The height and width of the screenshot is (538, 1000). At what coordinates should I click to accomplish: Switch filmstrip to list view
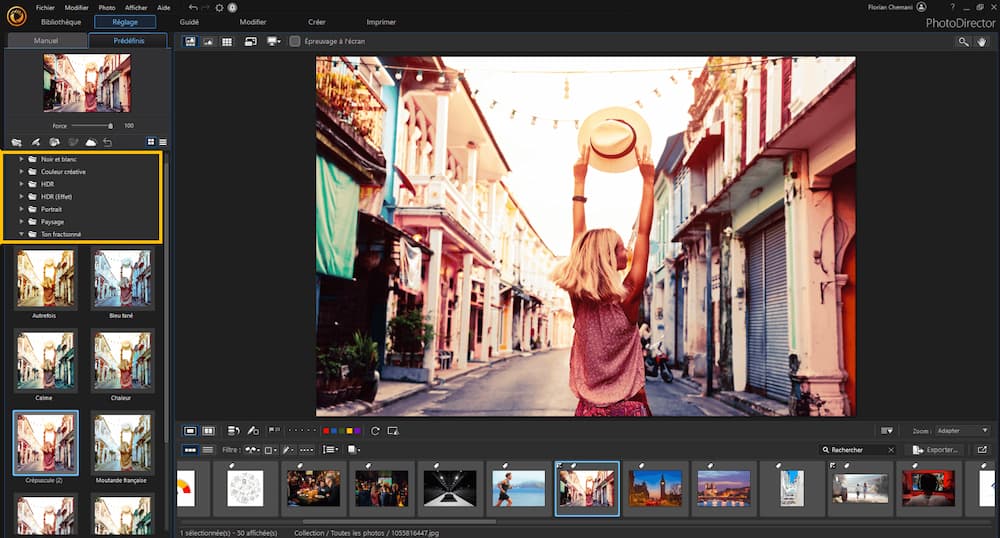click(x=208, y=449)
